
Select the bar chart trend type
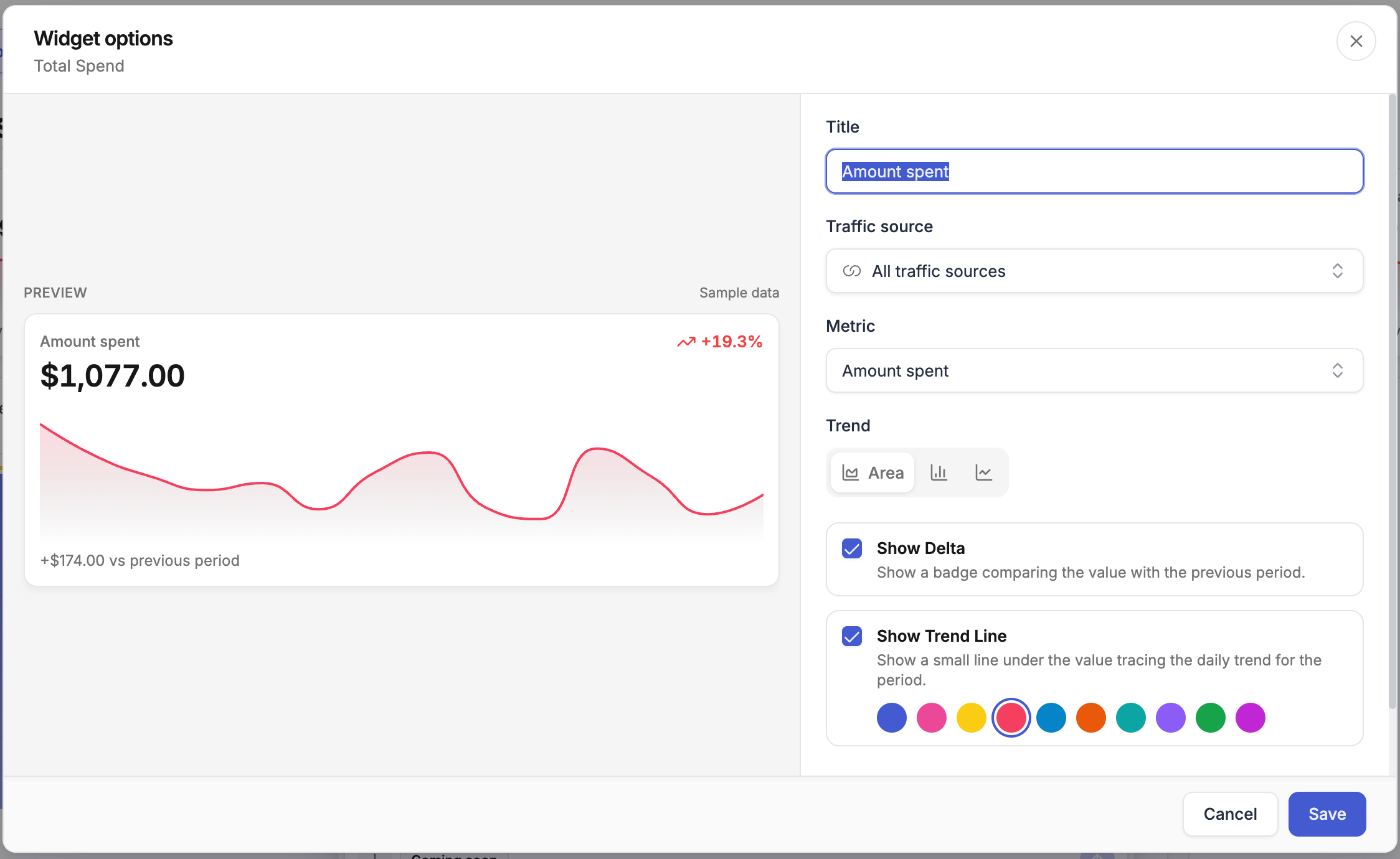(938, 473)
